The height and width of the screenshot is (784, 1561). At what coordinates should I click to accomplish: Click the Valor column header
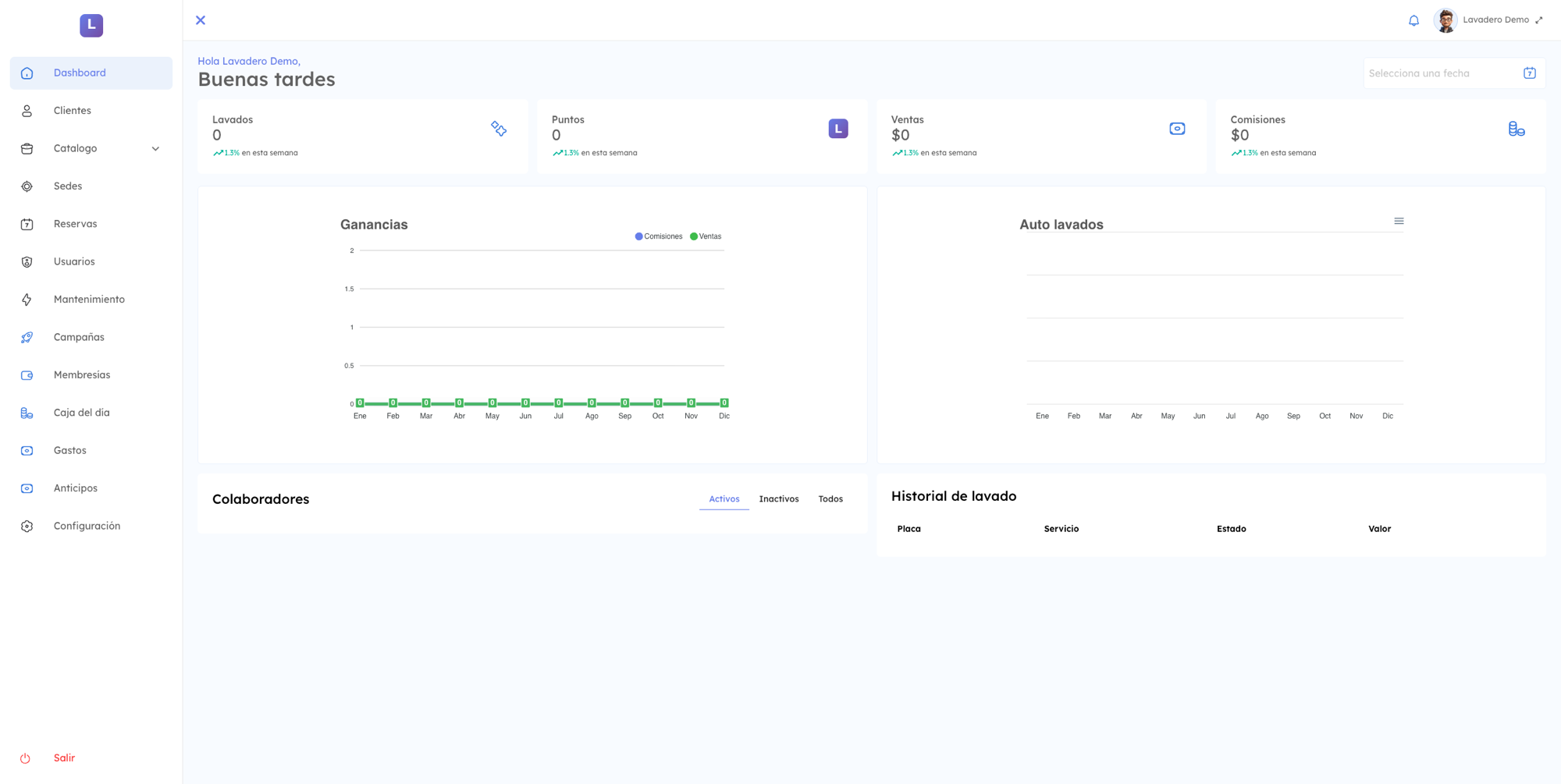click(1379, 529)
